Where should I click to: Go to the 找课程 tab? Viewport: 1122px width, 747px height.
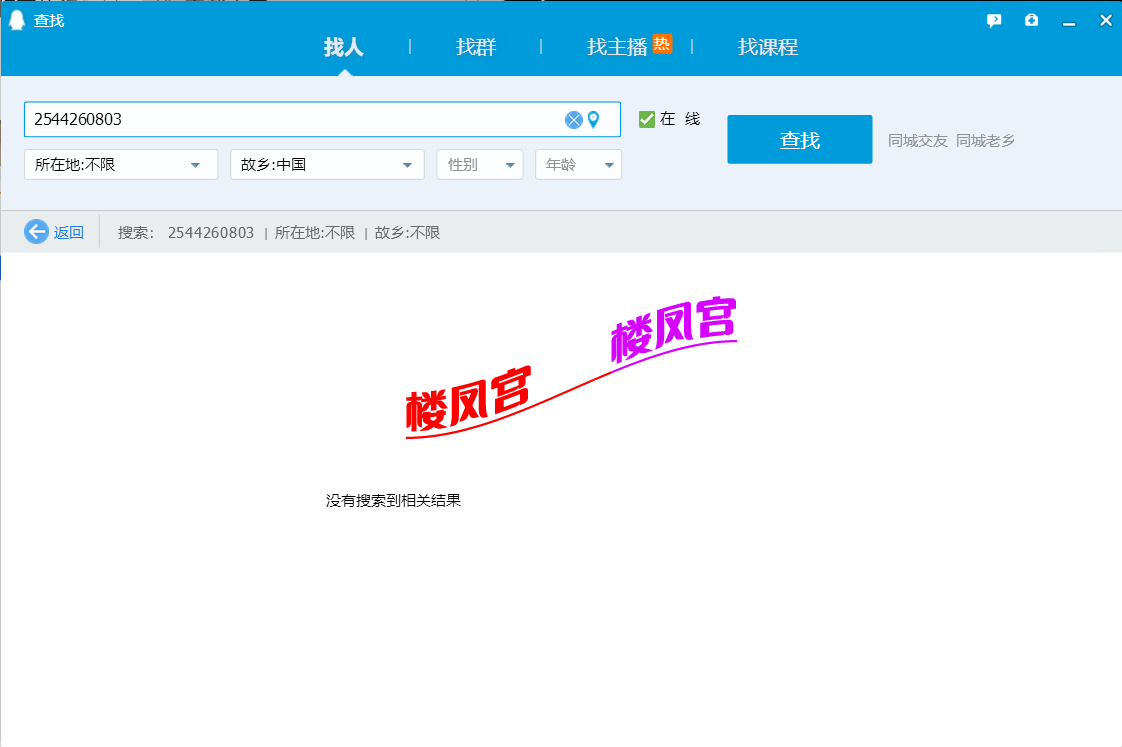[x=768, y=47]
